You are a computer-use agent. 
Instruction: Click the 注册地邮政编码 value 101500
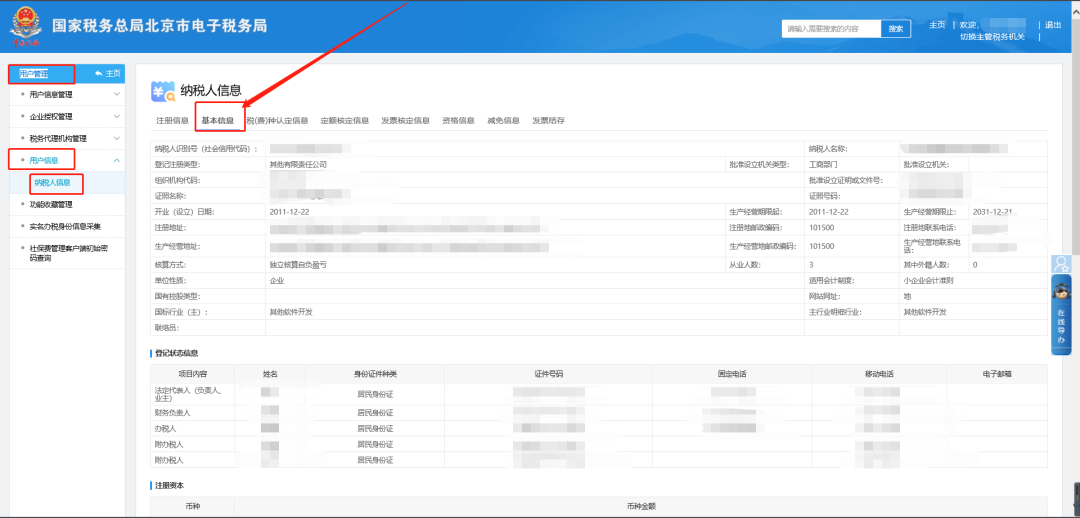(x=822, y=227)
